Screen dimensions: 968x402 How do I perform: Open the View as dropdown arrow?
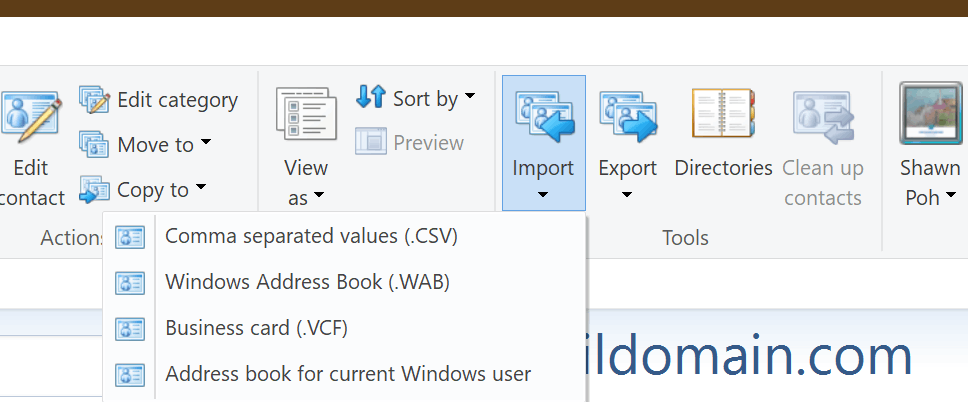click(x=319, y=196)
